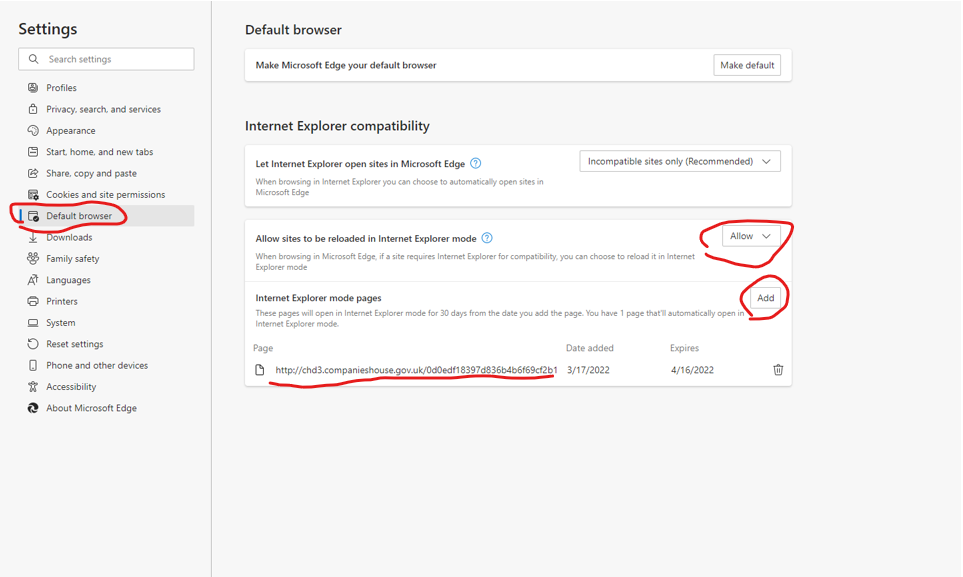Open the Incompatible sites only (Recommended) dropdown
Image resolution: width=963 pixels, height=577 pixels.
[x=680, y=161]
